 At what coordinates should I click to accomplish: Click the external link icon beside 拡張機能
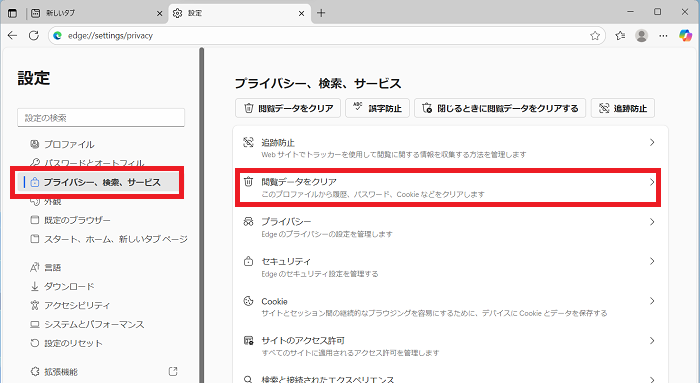click(173, 371)
